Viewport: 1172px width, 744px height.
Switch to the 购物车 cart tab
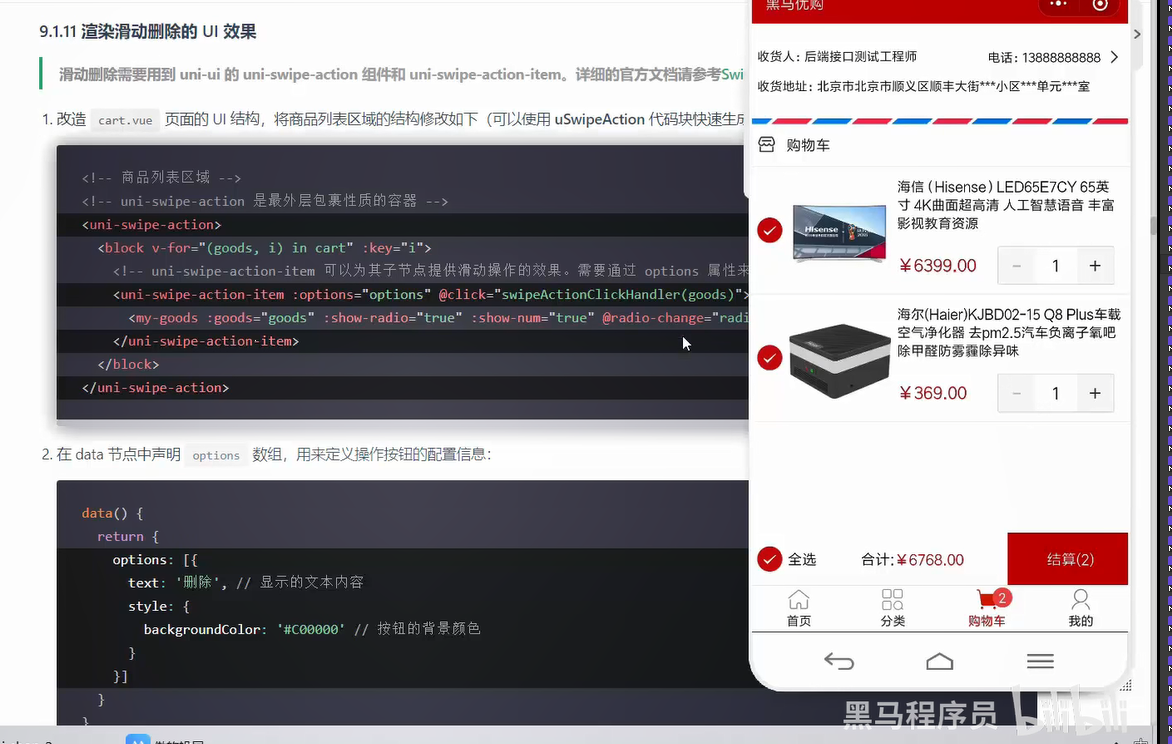coord(987,609)
